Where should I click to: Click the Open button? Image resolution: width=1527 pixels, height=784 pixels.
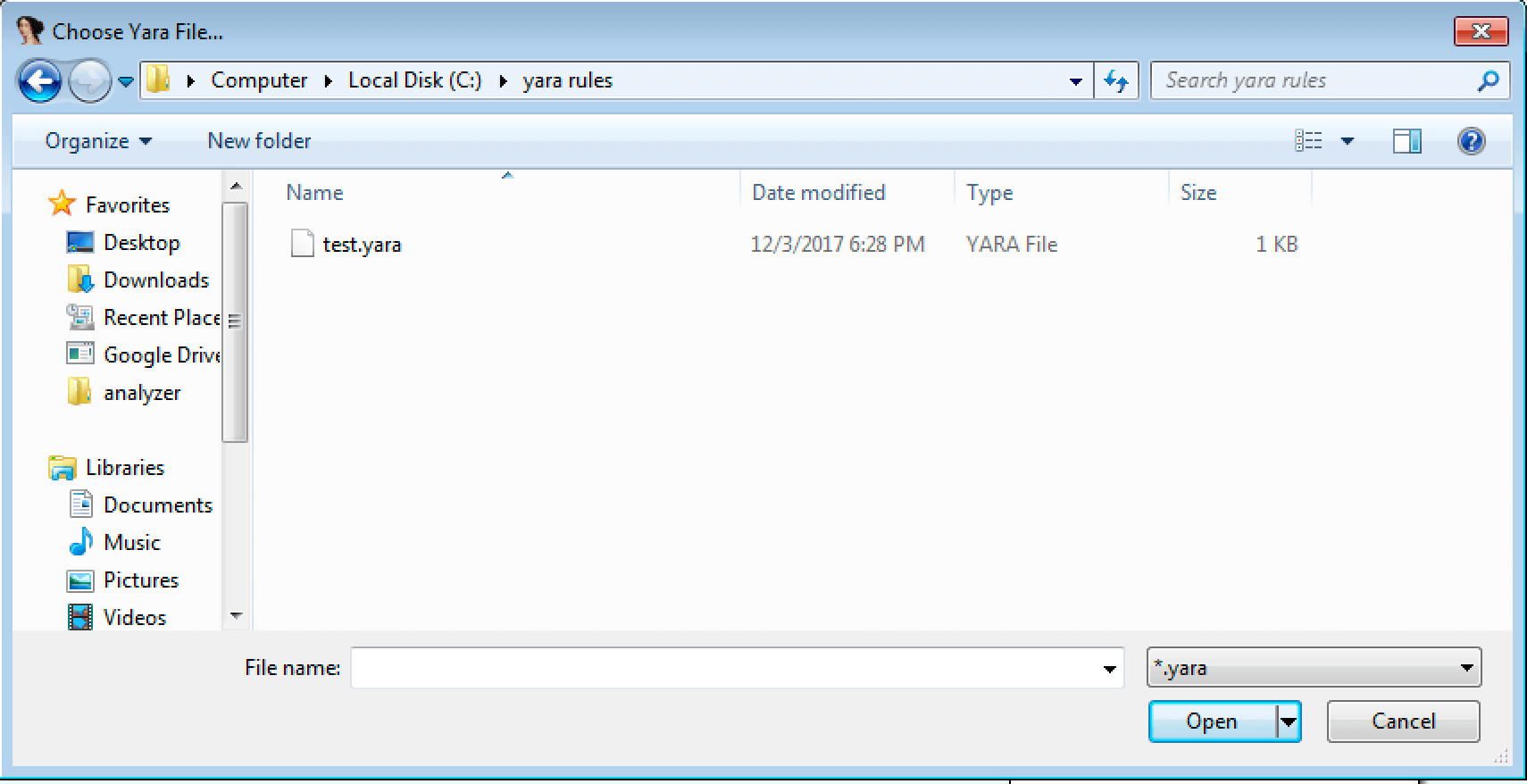[1211, 721]
